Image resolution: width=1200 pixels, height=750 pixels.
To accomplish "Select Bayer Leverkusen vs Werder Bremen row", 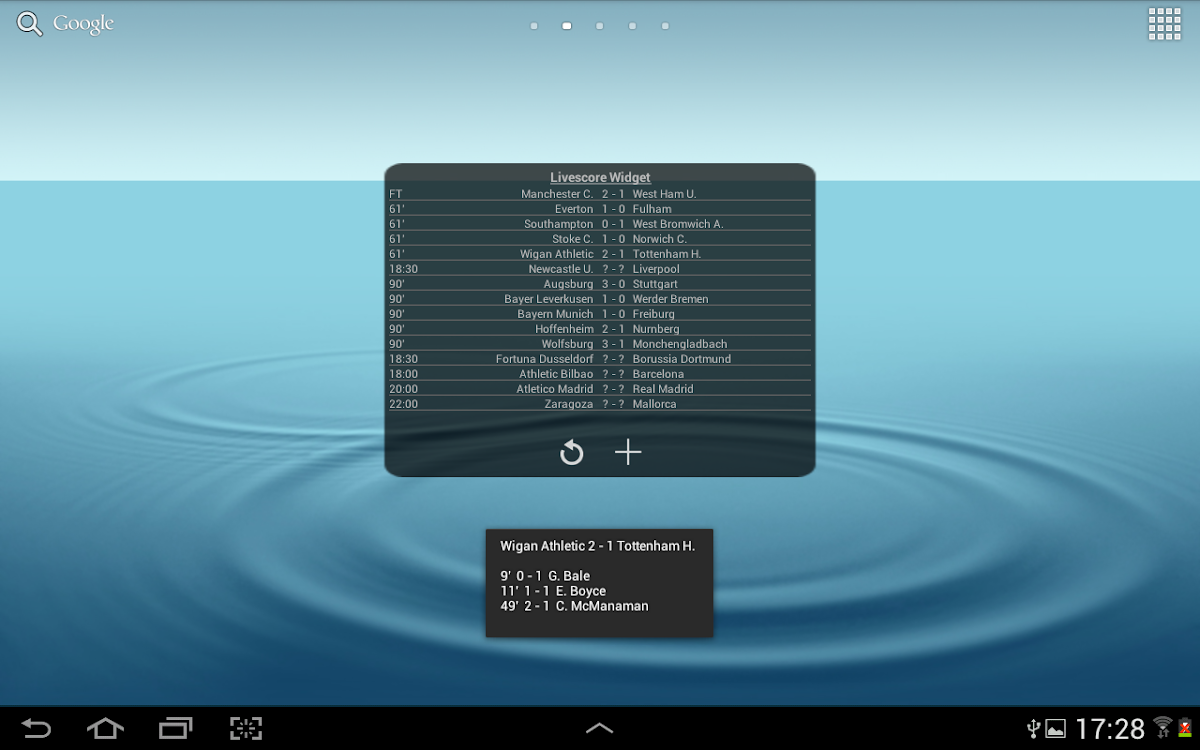I will click(x=600, y=299).
